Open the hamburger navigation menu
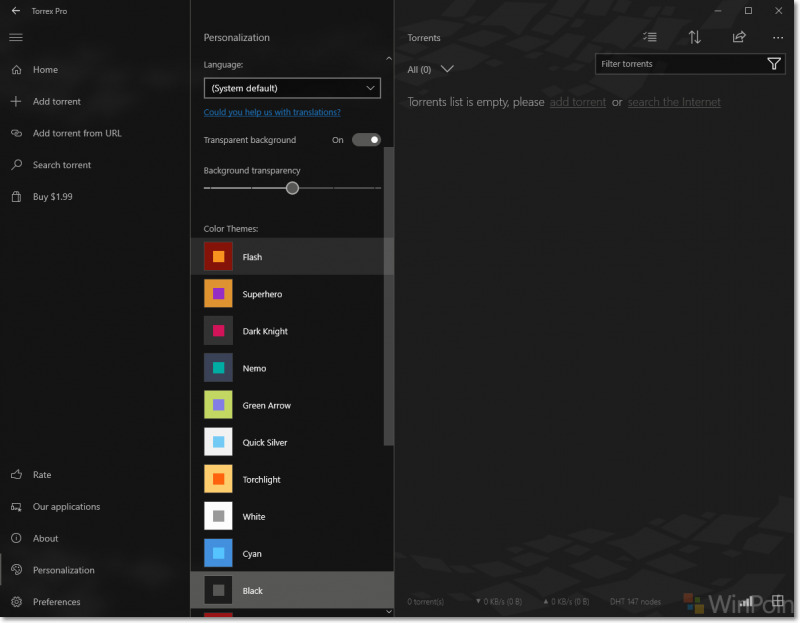 tap(16, 37)
